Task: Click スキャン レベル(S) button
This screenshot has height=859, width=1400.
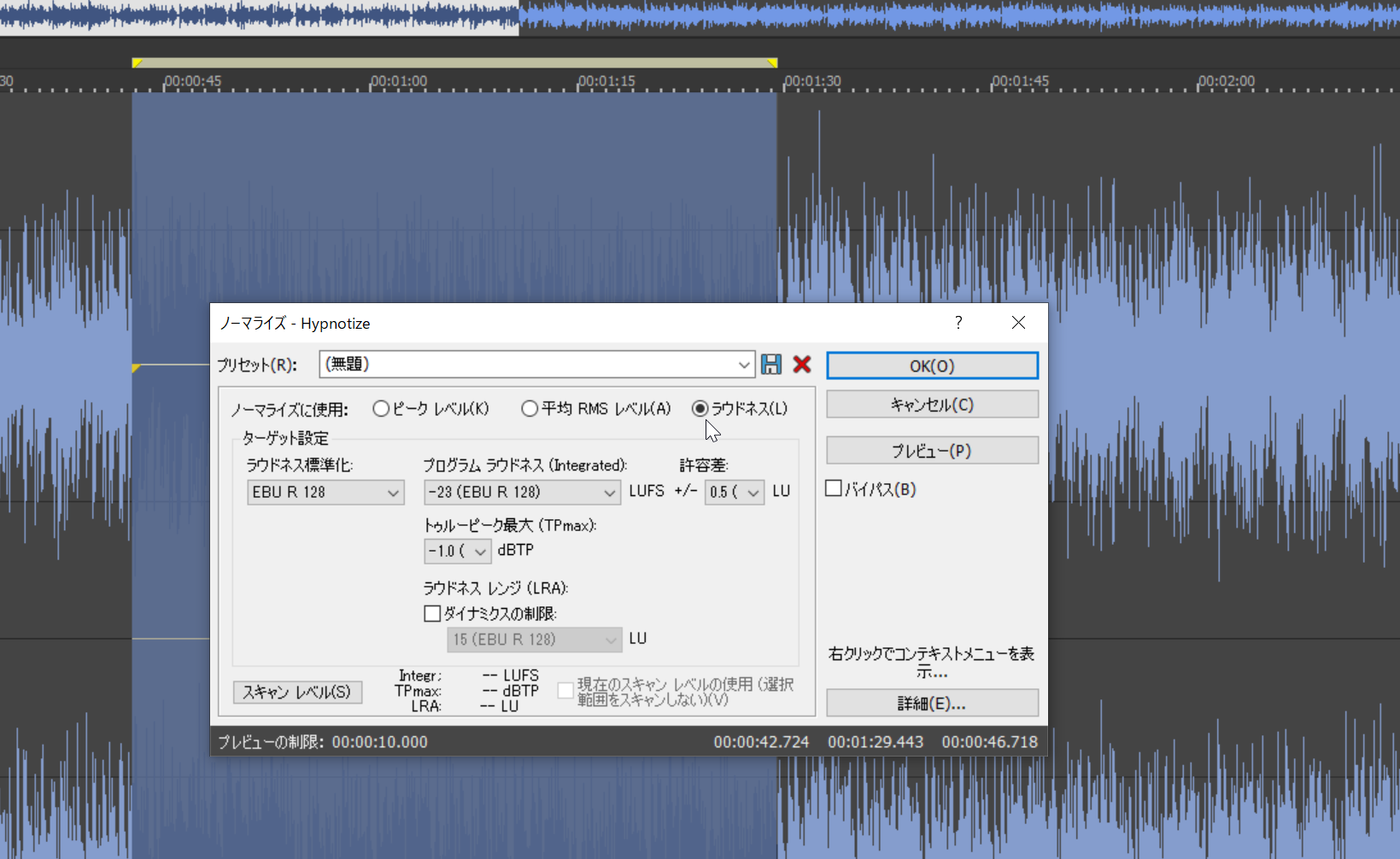Action: (x=297, y=692)
